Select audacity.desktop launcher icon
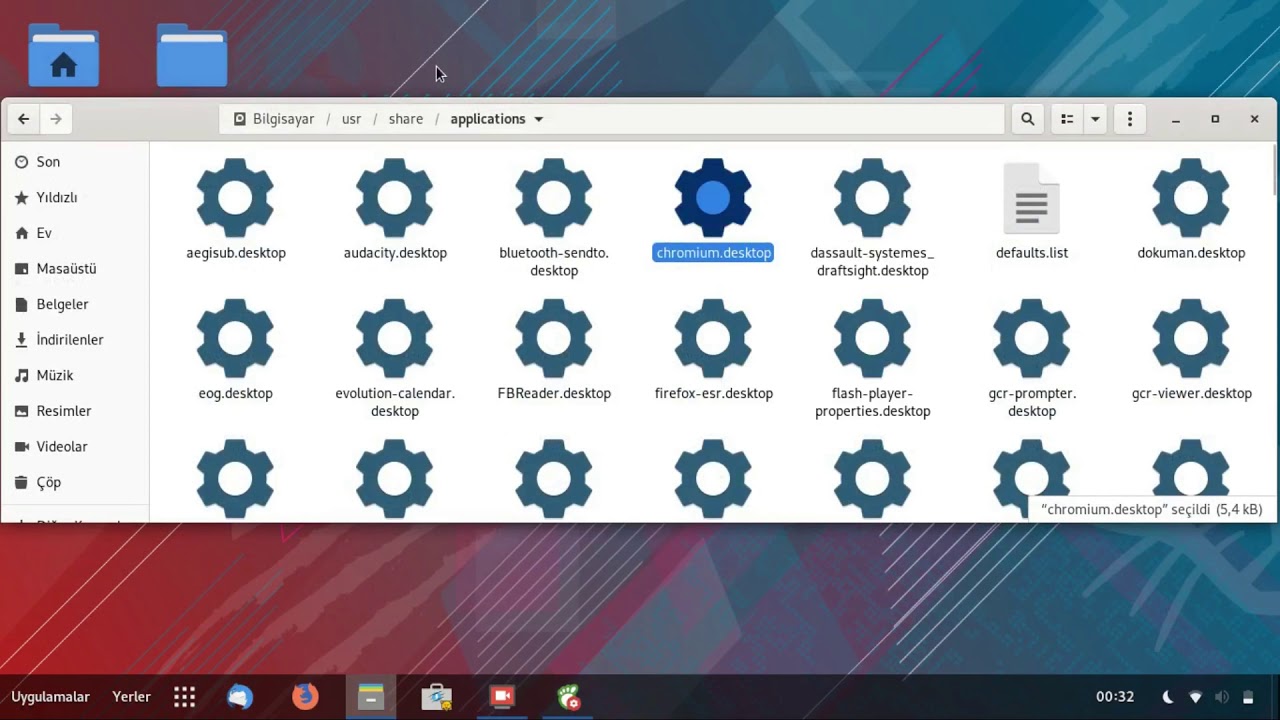This screenshot has width=1280, height=720. [x=395, y=197]
